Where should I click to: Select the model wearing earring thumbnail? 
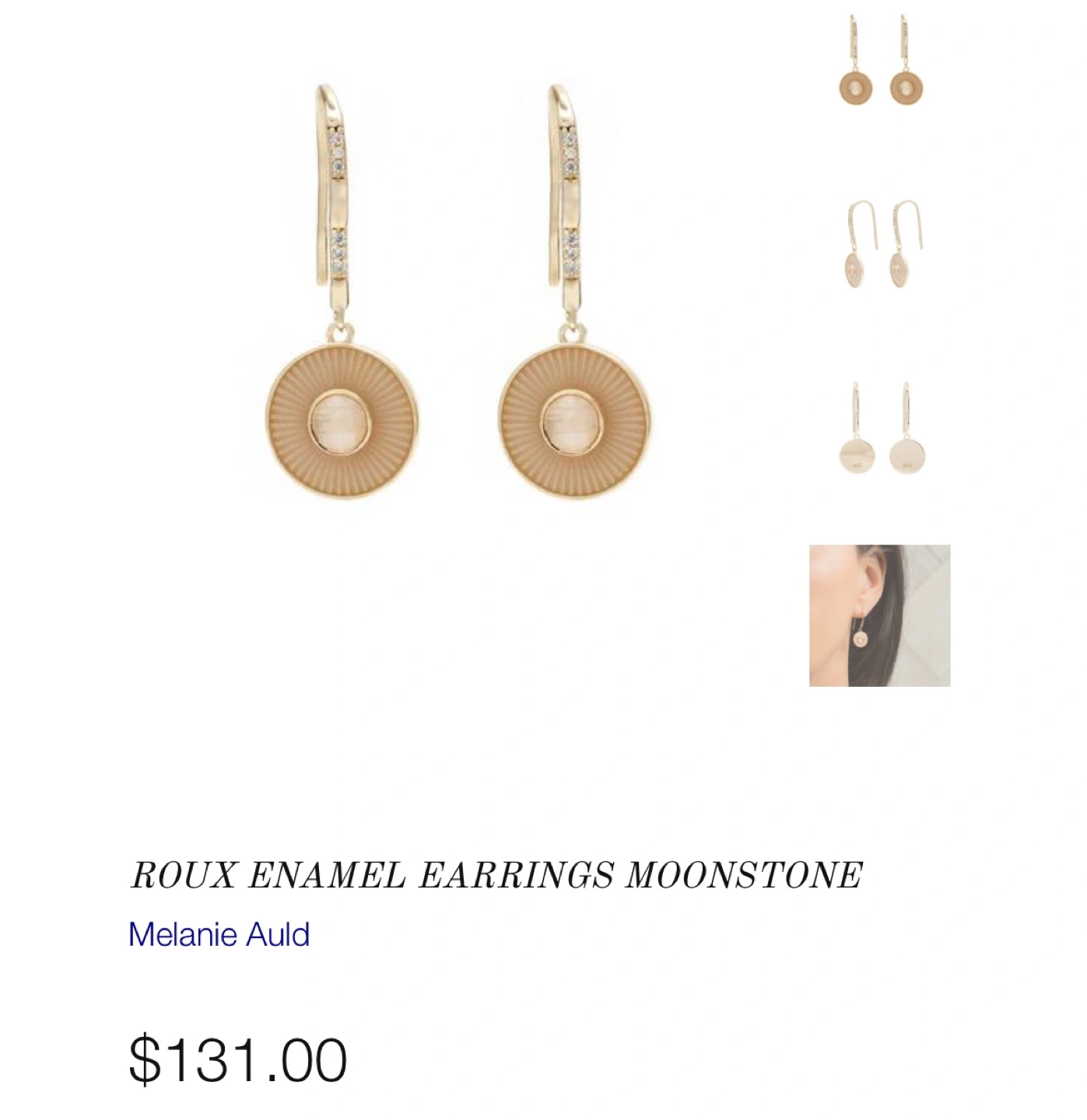tap(880, 615)
